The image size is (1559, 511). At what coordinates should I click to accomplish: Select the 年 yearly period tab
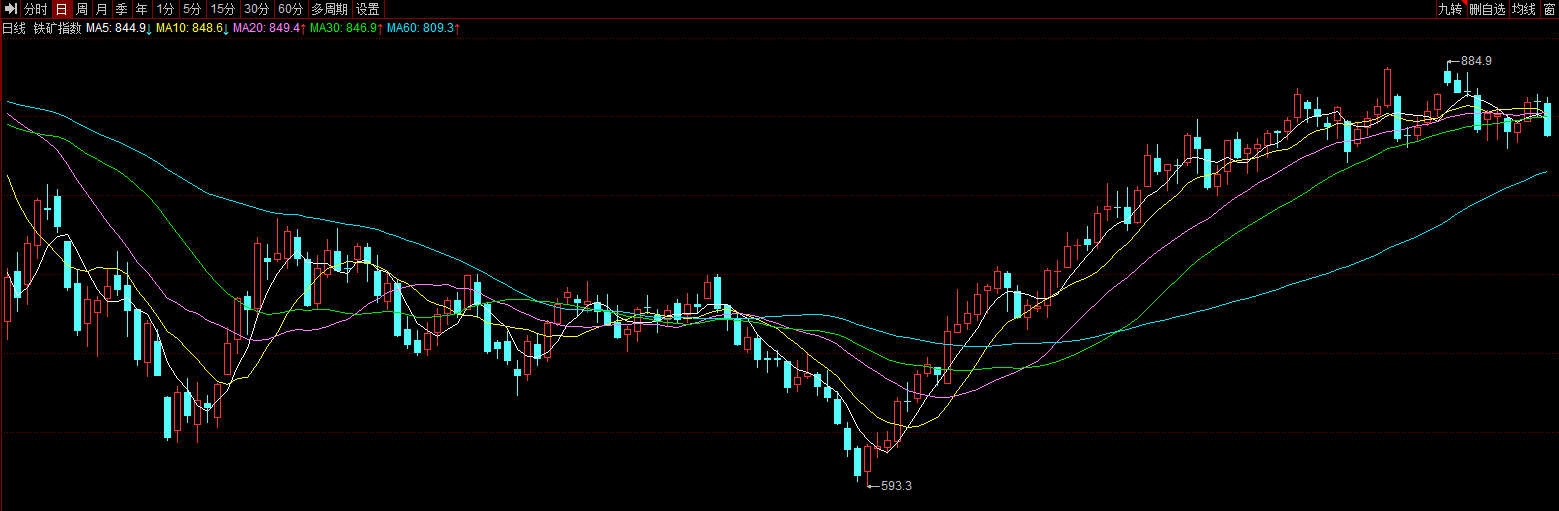point(142,9)
